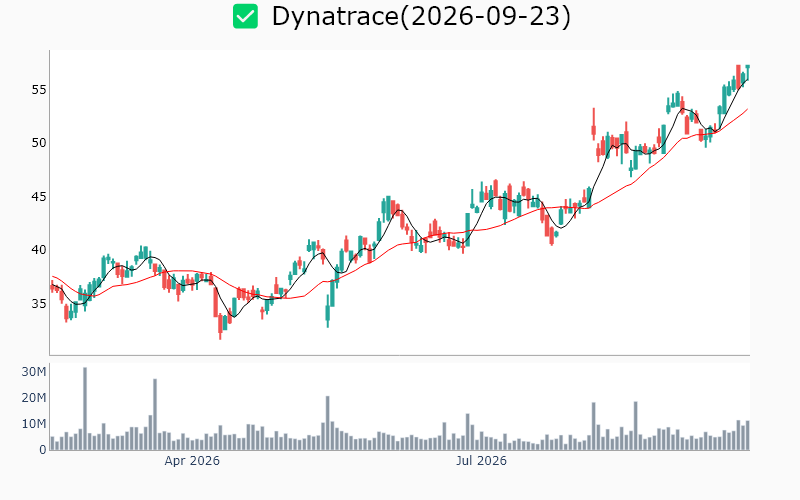The height and width of the screenshot is (500, 800).
Task: Click the 55 price axis label
Action: [39, 90]
